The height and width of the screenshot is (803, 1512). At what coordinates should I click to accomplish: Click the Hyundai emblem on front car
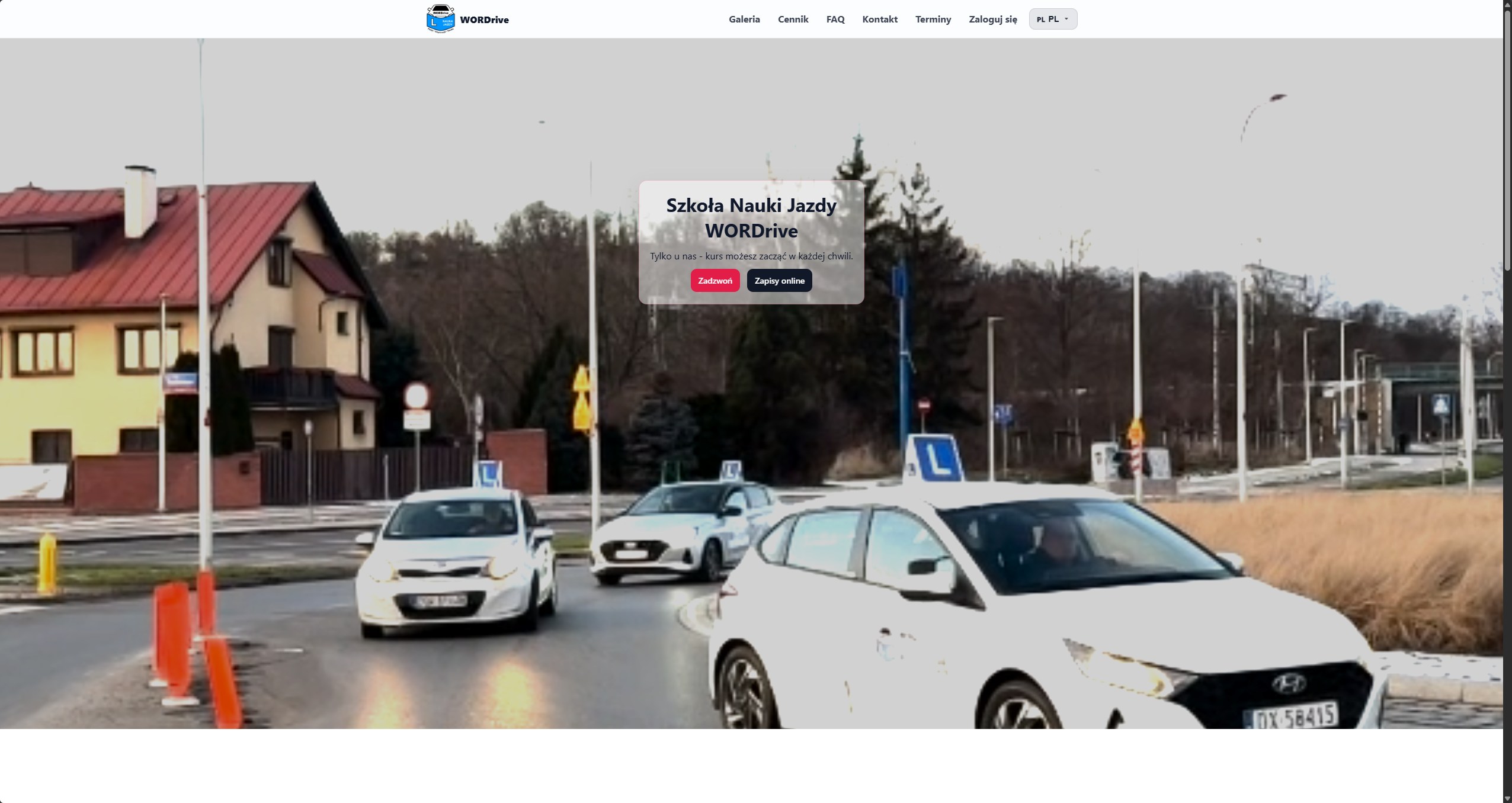click(1287, 682)
